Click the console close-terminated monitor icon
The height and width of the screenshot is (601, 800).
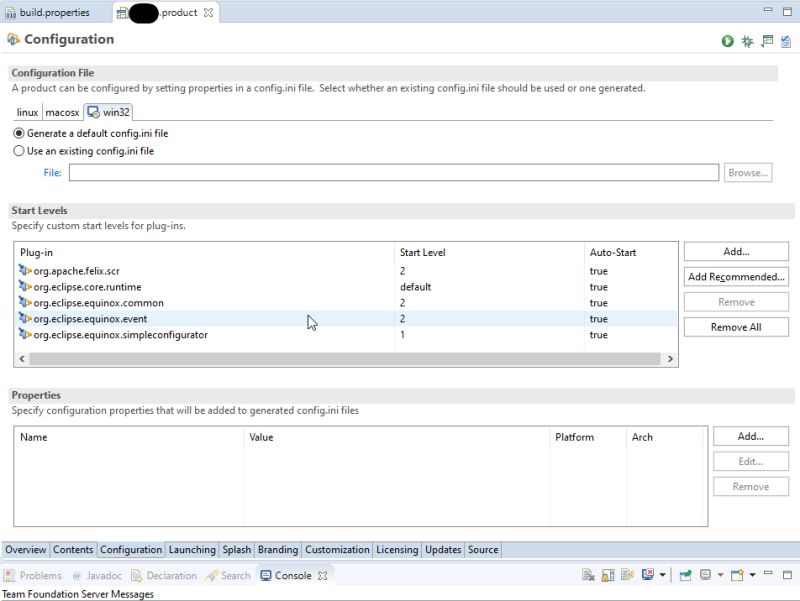(x=647, y=575)
